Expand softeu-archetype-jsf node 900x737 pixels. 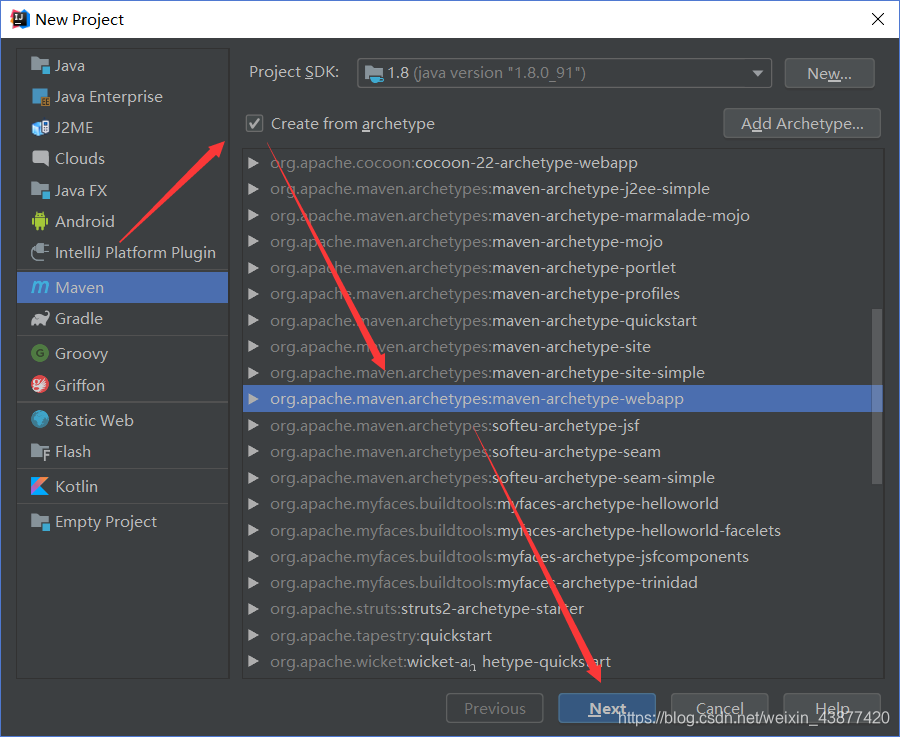[x=253, y=425]
